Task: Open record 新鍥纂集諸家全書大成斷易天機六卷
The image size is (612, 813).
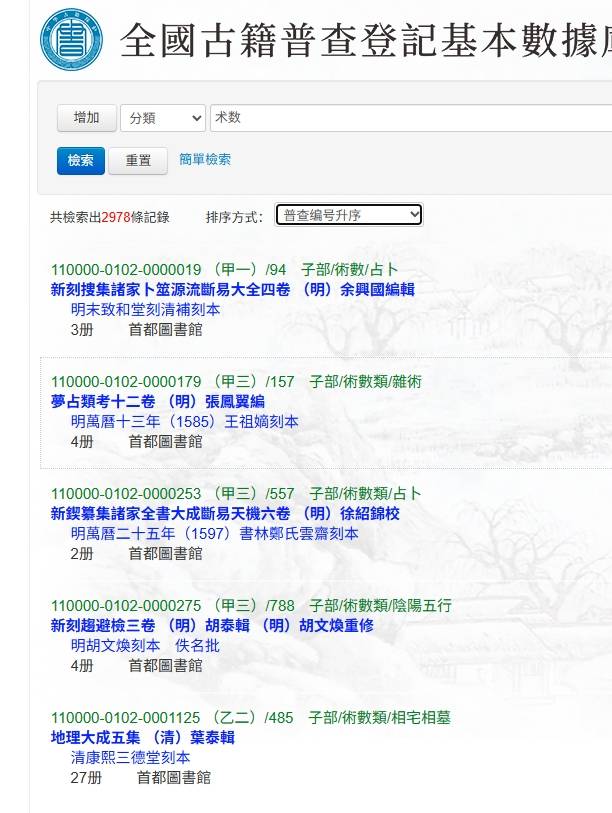Action: [225, 514]
